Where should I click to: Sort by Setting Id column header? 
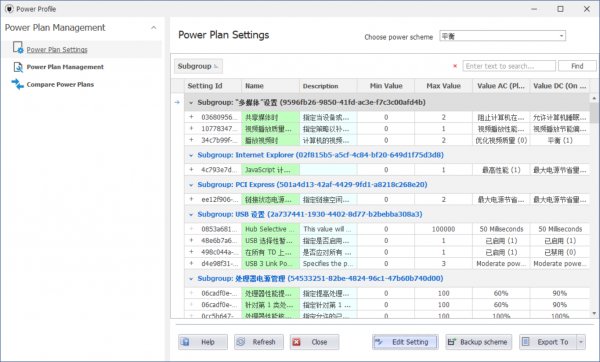tap(213, 86)
